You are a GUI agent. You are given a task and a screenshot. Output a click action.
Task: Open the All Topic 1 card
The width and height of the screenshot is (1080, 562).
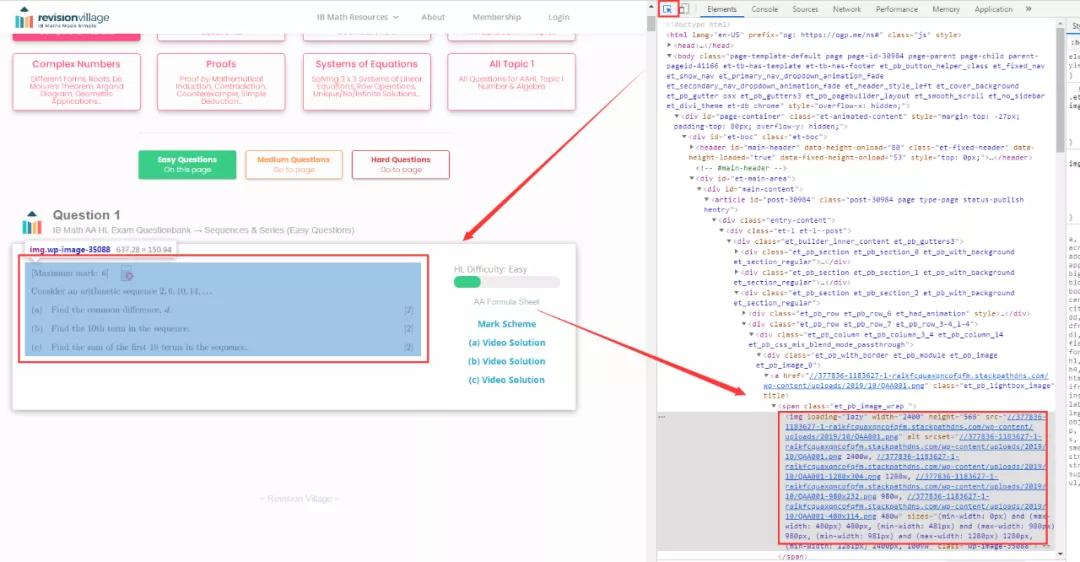(511, 82)
